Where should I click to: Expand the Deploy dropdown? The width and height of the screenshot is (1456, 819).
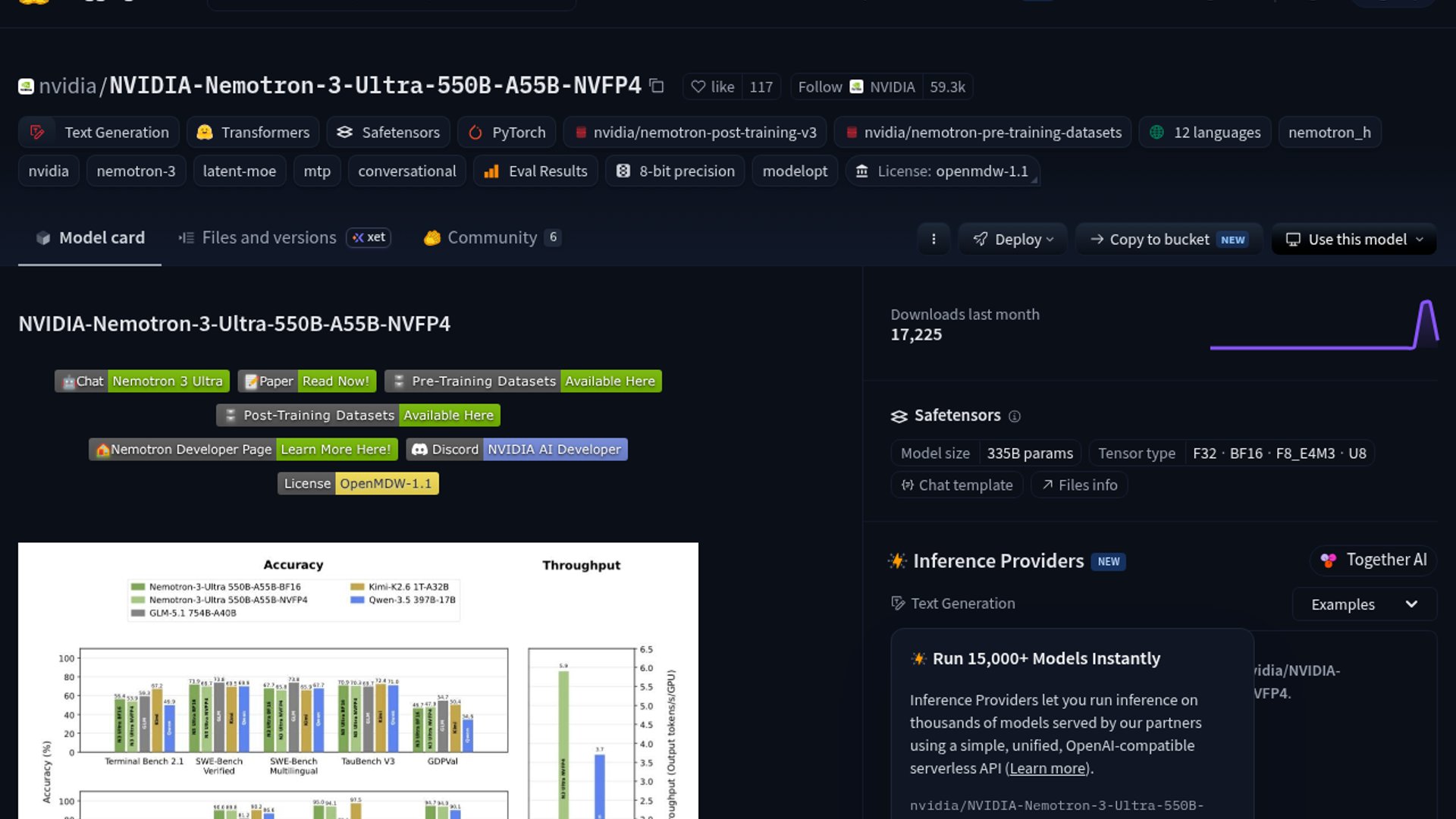tap(1013, 240)
